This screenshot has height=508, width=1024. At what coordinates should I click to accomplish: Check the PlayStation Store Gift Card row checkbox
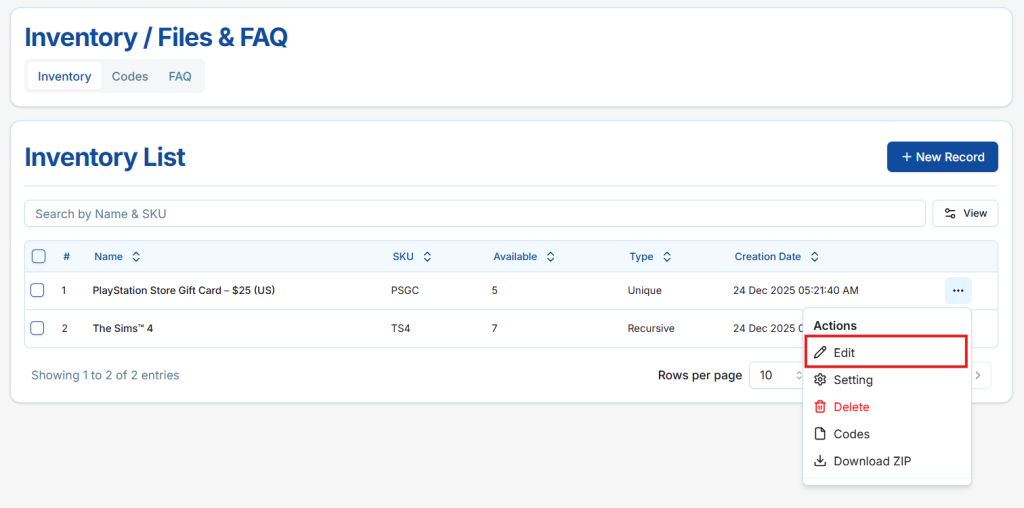pos(37,291)
